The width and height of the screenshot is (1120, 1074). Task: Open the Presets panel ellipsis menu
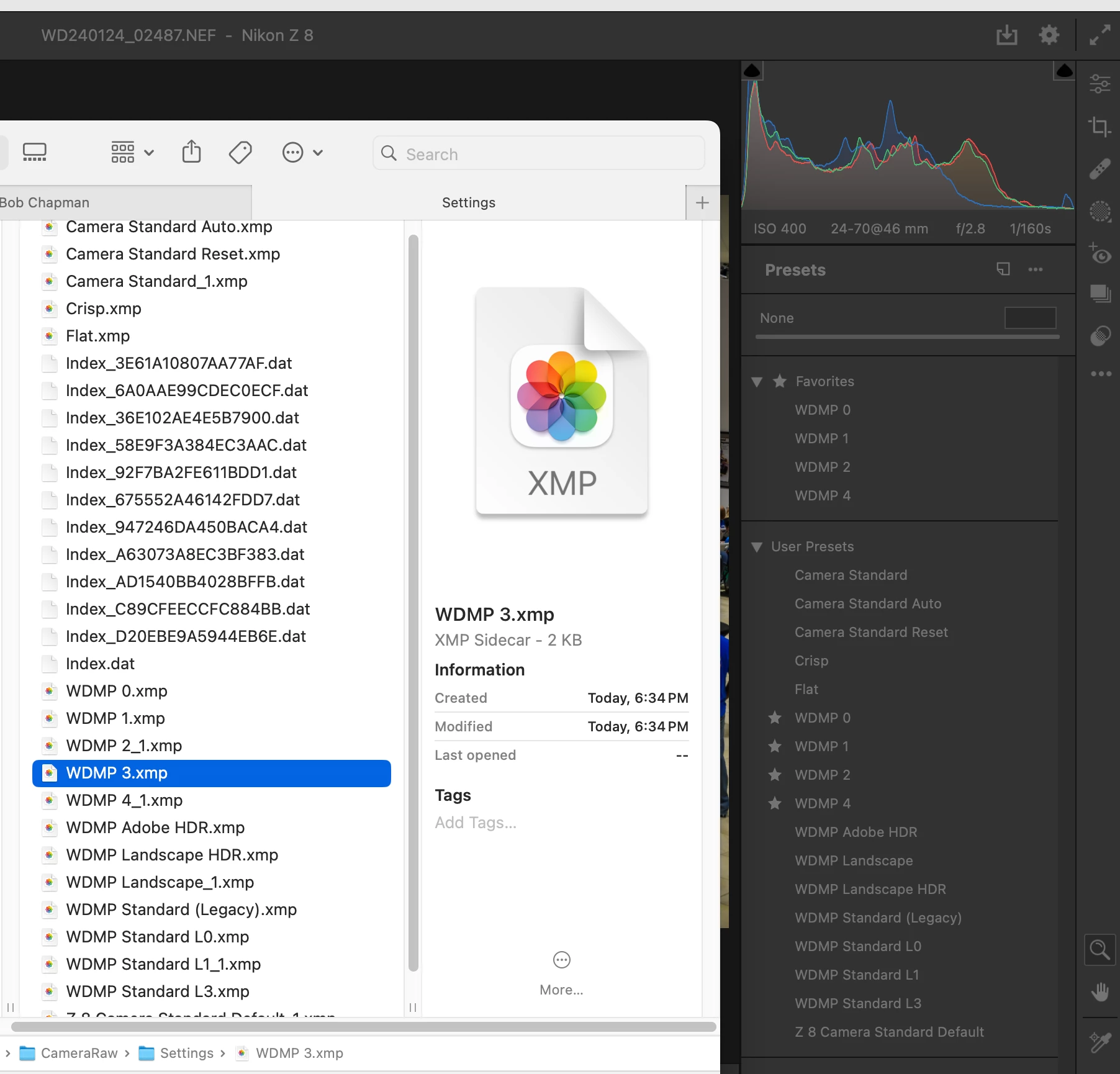pyautogui.click(x=1035, y=269)
